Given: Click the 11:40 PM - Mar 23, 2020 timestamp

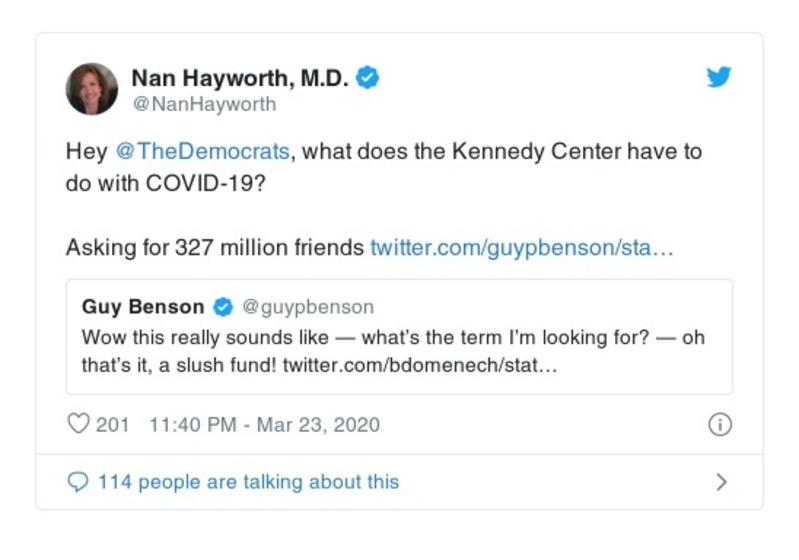Looking at the screenshot, I should click(x=264, y=424).
